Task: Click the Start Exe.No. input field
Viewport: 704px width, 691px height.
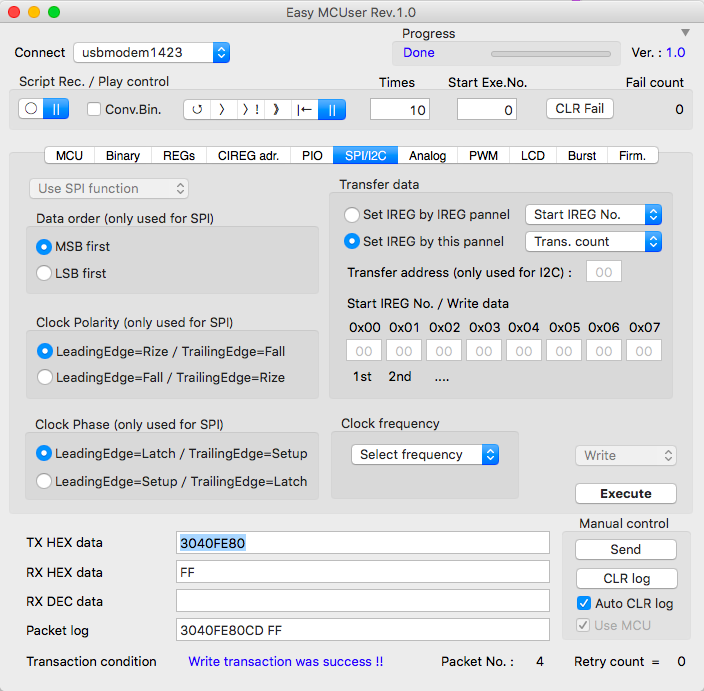Action: [487, 109]
